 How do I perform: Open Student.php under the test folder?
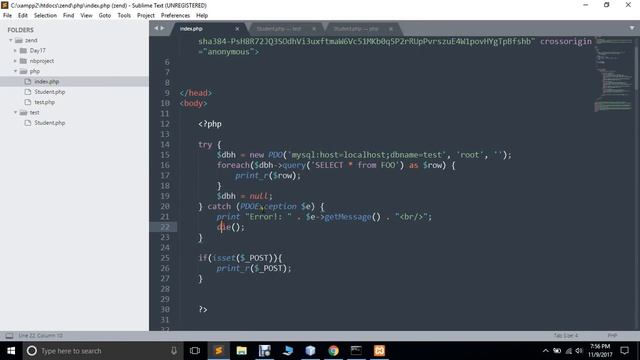(x=50, y=123)
